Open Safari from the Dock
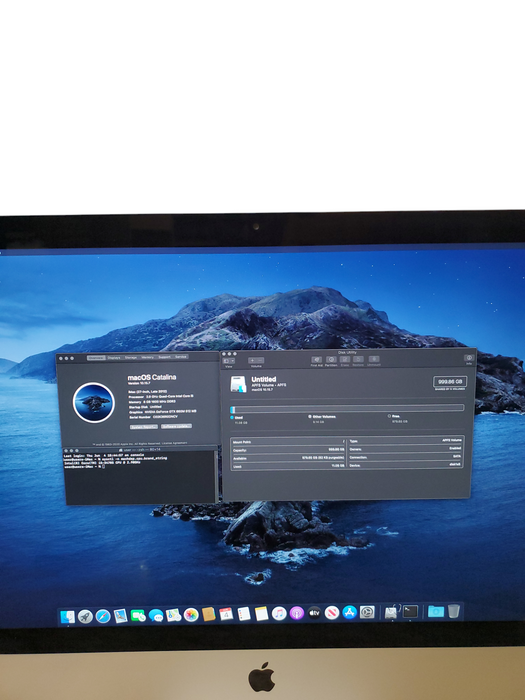525x700 pixels. click(x=103, y=617)
